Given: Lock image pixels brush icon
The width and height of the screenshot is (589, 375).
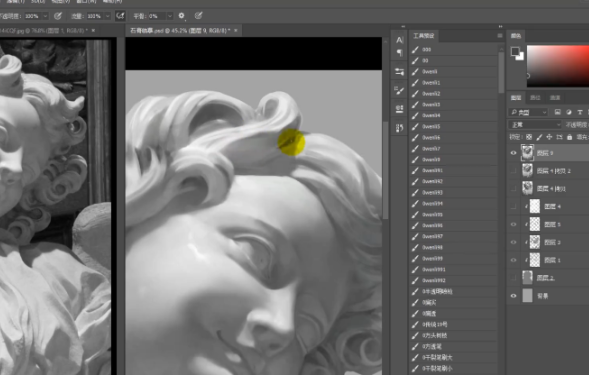Looking at the screenshot, I should 539,137.
